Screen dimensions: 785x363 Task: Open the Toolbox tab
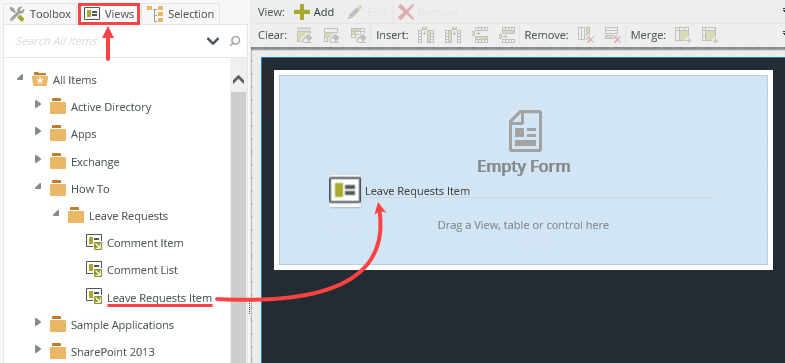point(41,14)
